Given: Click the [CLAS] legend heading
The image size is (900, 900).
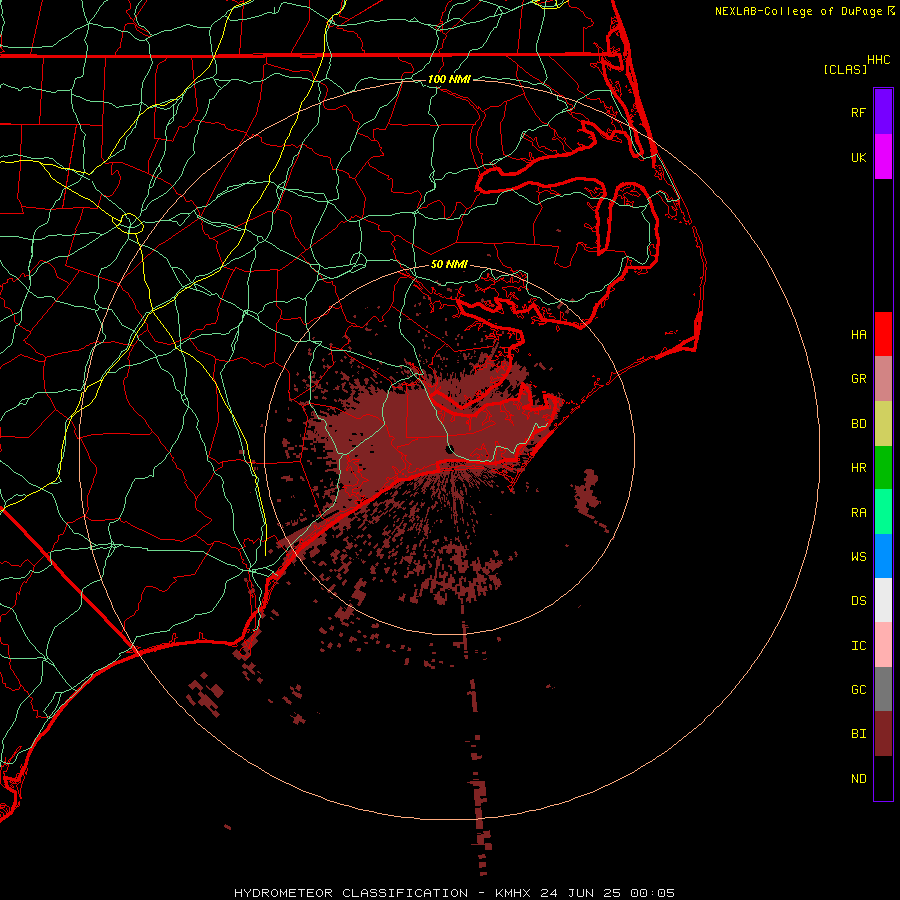Looking at the screenshot, I should [845, 69].
